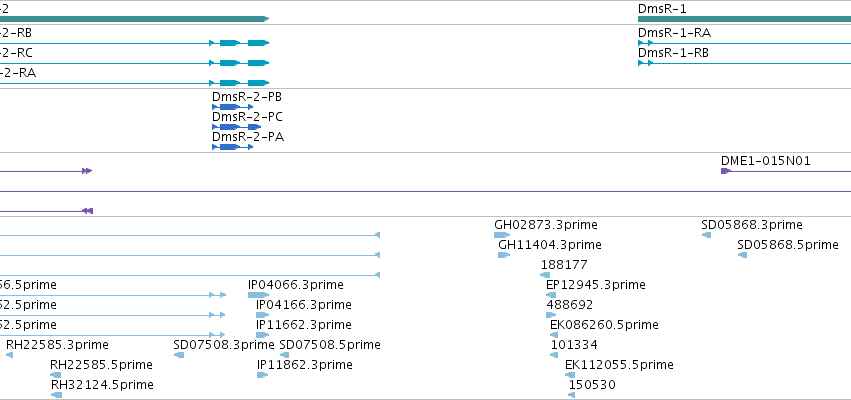Click feature 150530 glyph
This screenshot has height=400, width=851.
(571, 395)
